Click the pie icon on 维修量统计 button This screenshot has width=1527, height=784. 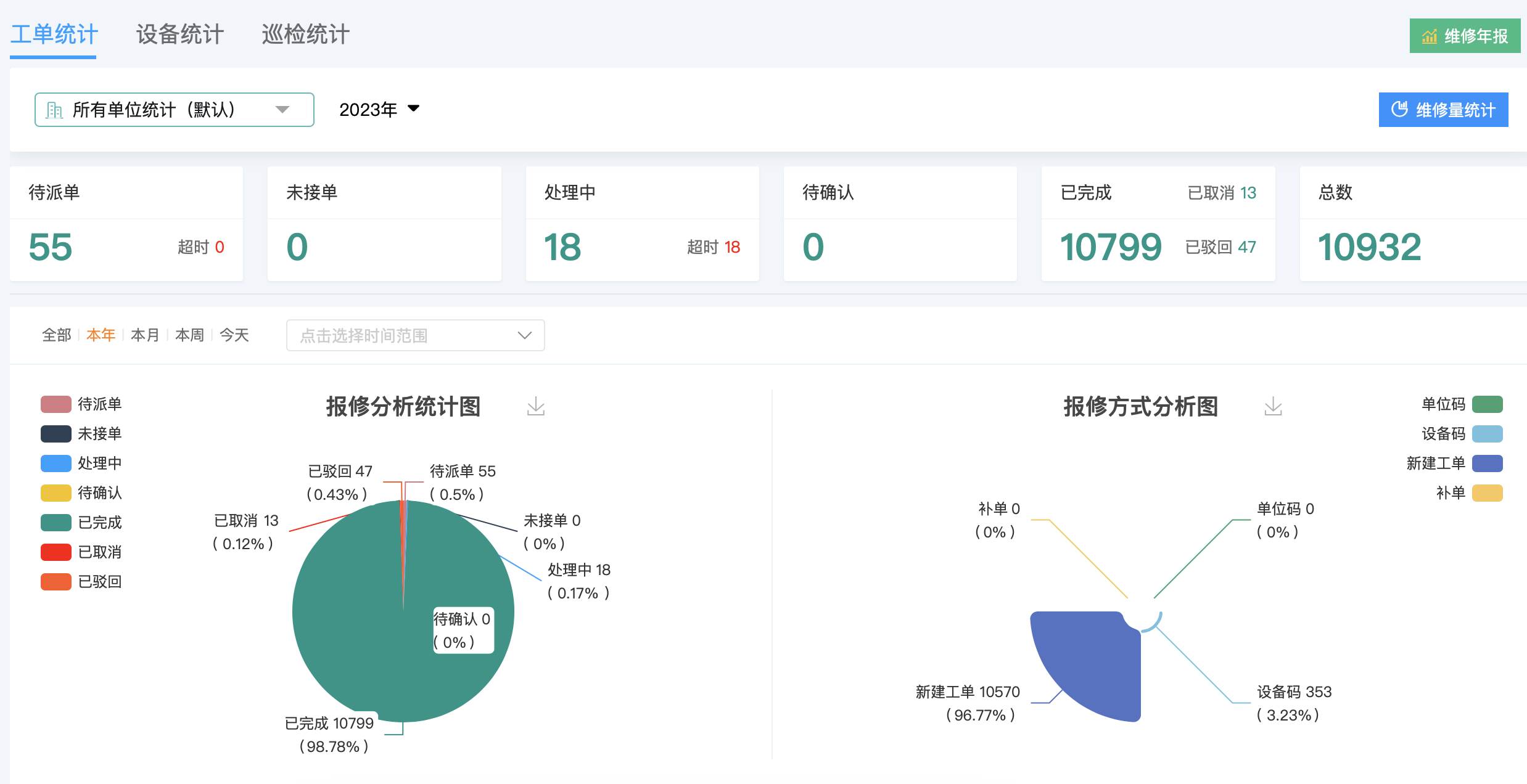(x=1399, y=109)
